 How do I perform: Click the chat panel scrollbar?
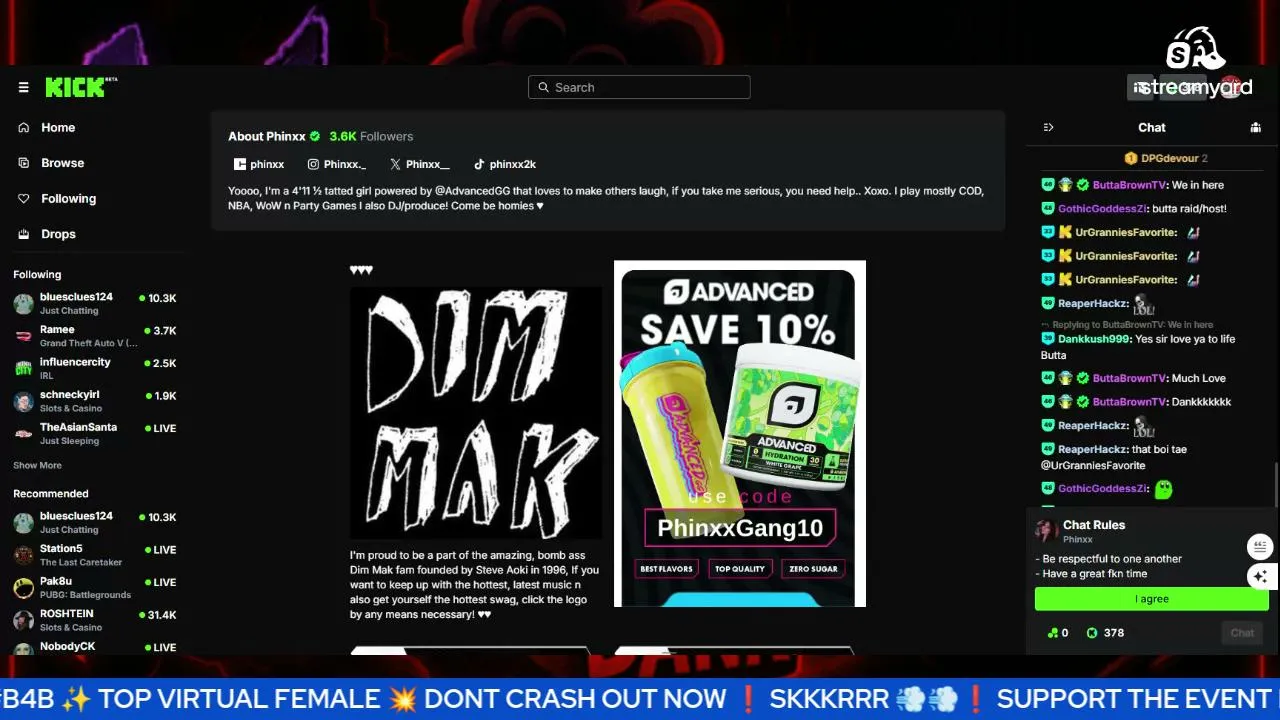click(x=1275, y=485)
